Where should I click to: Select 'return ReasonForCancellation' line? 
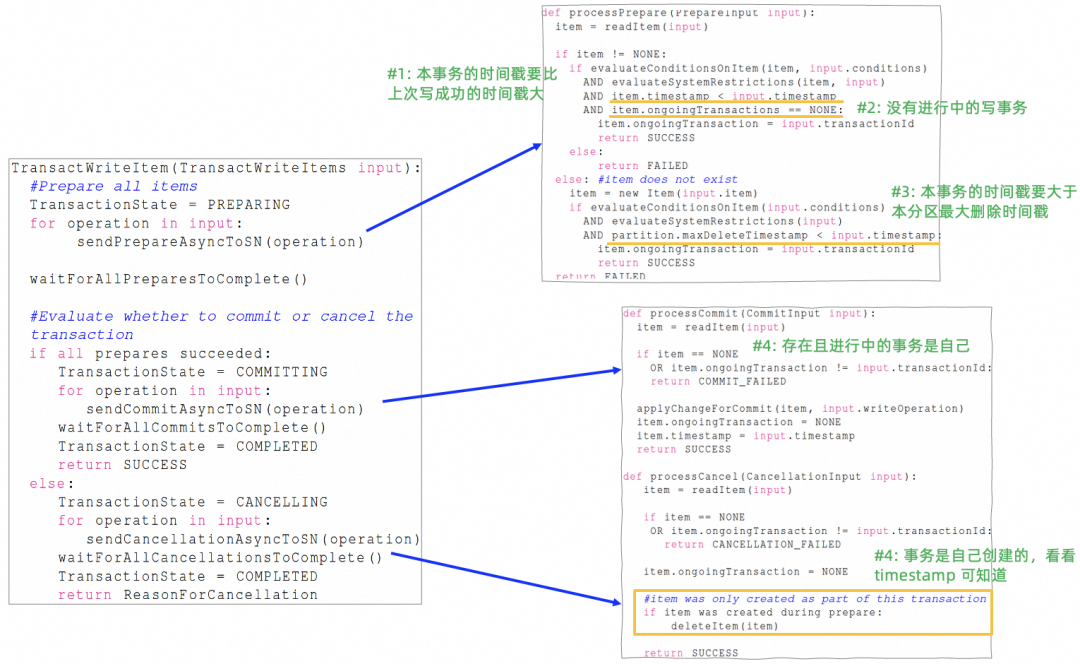tap(188, 596)
